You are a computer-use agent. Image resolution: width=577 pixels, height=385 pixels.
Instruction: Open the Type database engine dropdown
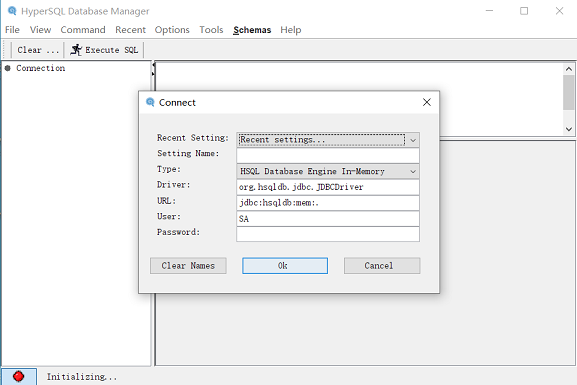pyautogui.click(x=413, y=172)
